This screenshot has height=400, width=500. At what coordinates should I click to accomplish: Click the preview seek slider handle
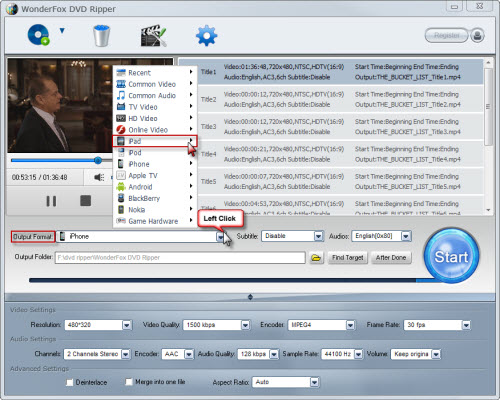coord(98,161)
